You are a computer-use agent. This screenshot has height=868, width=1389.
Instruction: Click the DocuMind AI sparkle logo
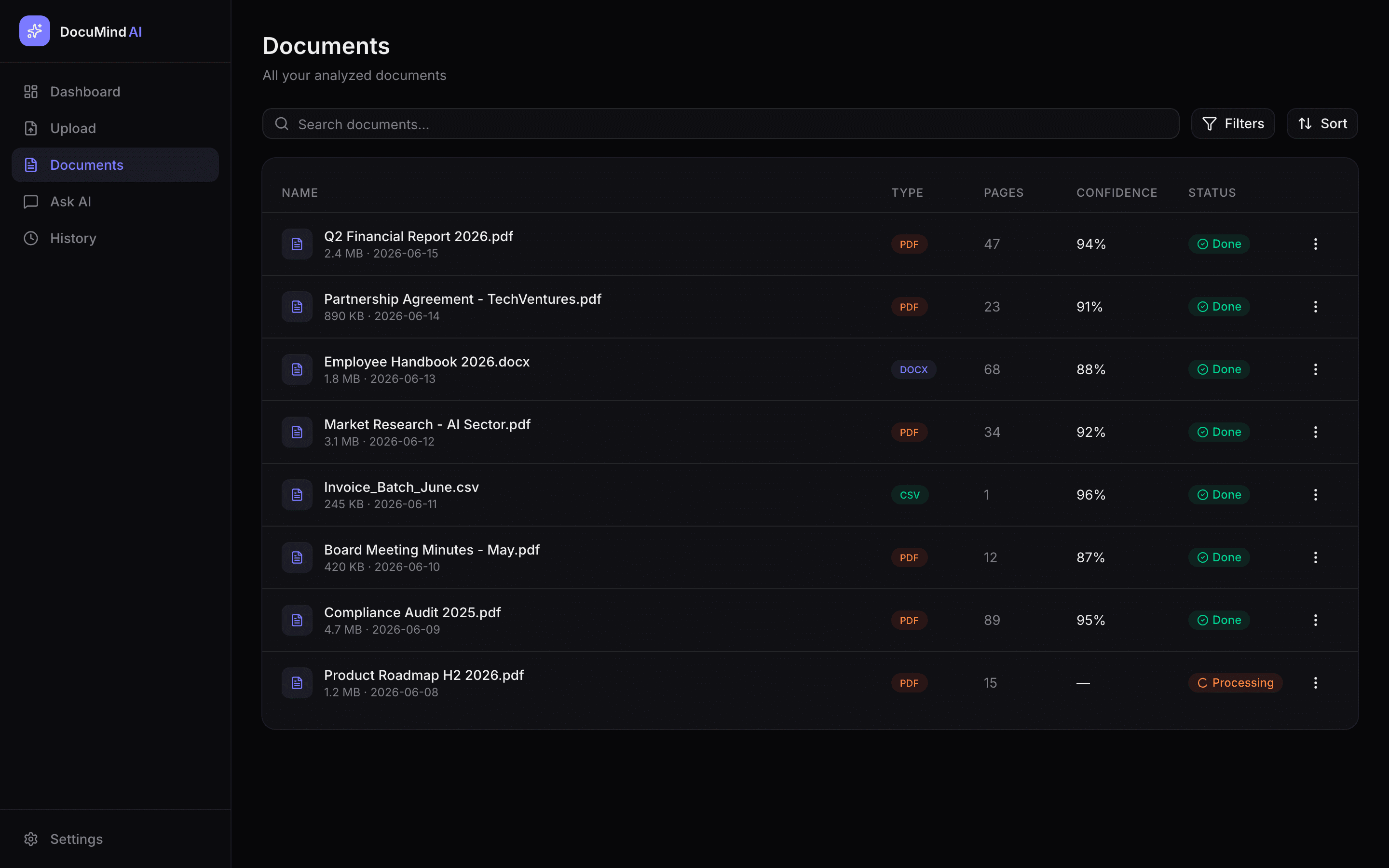(34, 31)
